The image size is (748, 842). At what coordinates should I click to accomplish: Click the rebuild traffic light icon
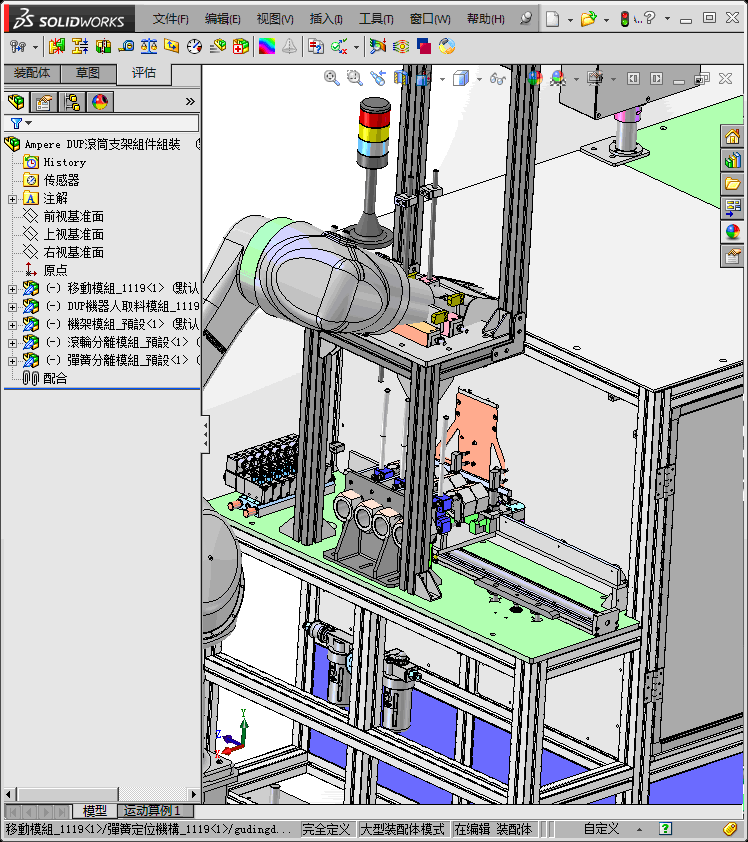click(x=624, y=19)
